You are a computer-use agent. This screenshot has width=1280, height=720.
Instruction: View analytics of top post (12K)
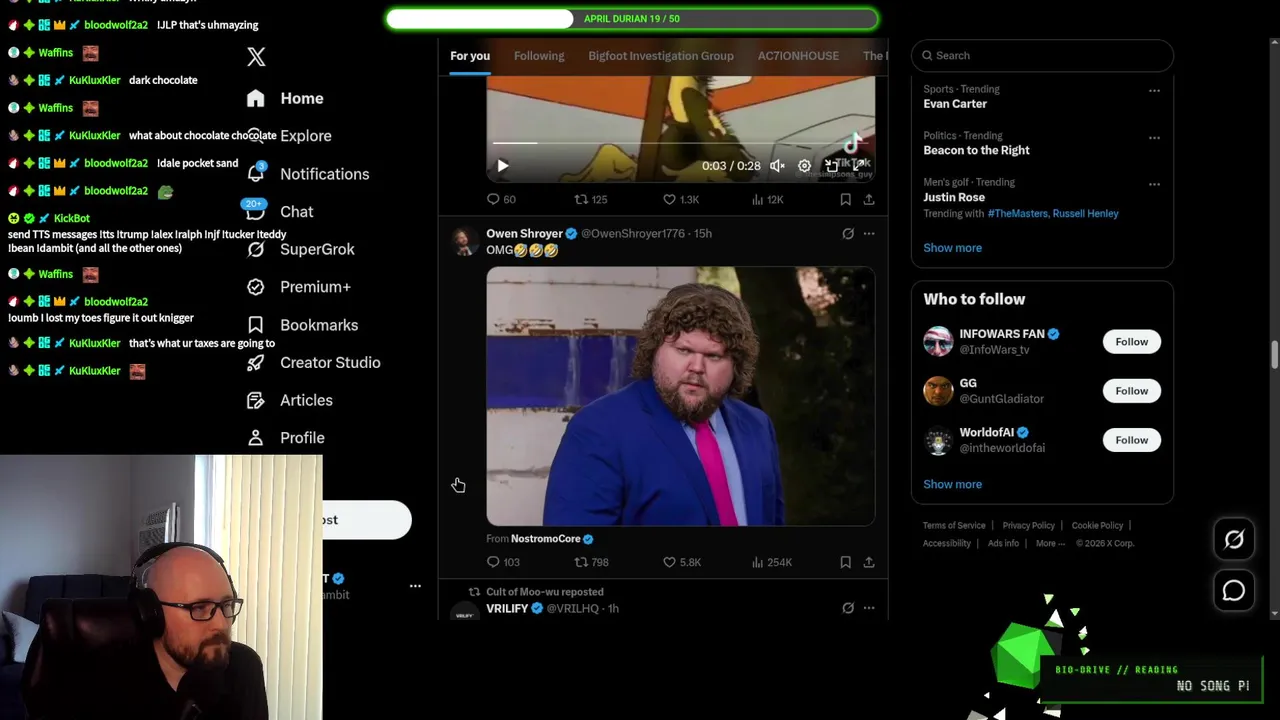coord(766,199)
